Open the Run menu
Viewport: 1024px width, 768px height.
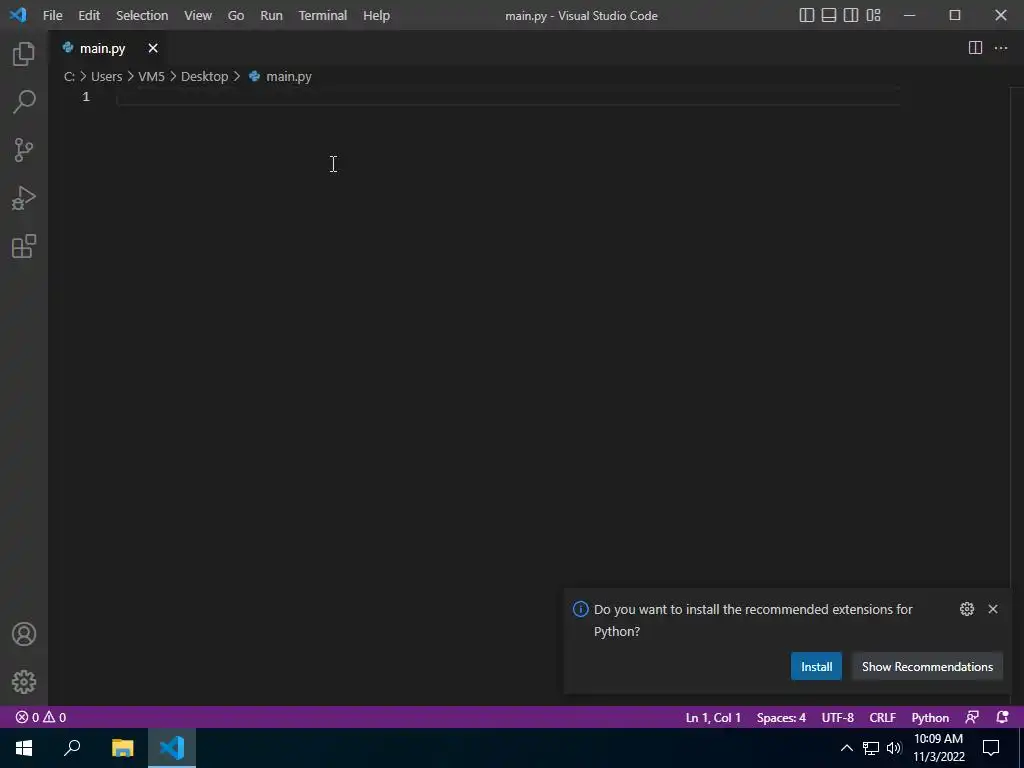[x=271, y=15]
